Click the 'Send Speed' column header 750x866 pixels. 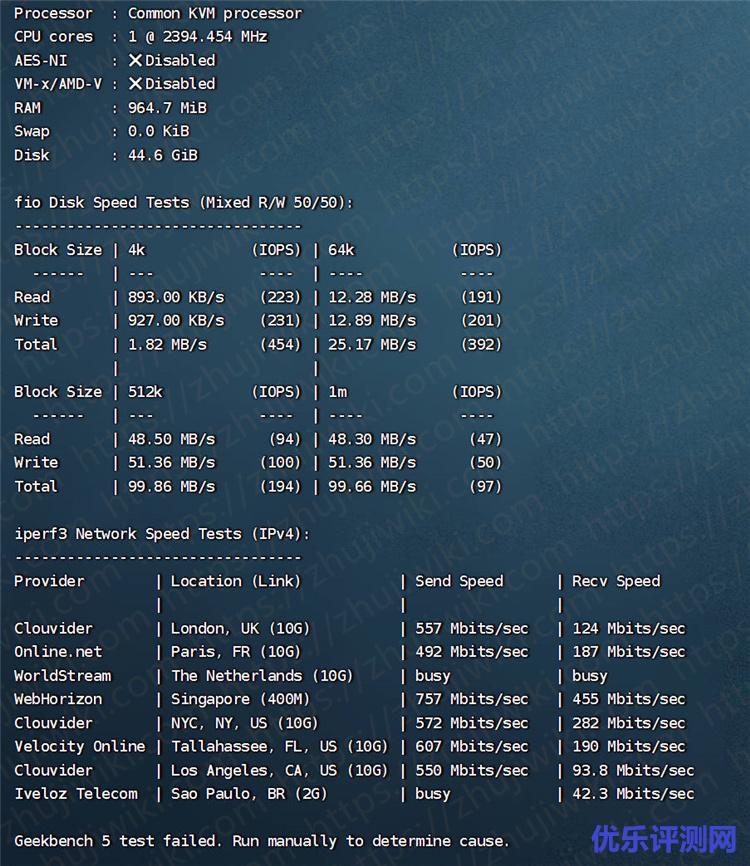[x=459, y=581]
